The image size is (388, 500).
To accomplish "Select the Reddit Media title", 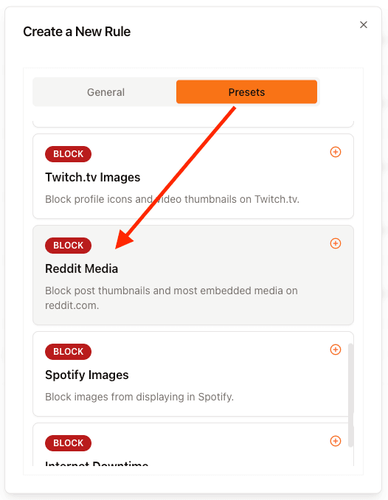I will point(81,269).
